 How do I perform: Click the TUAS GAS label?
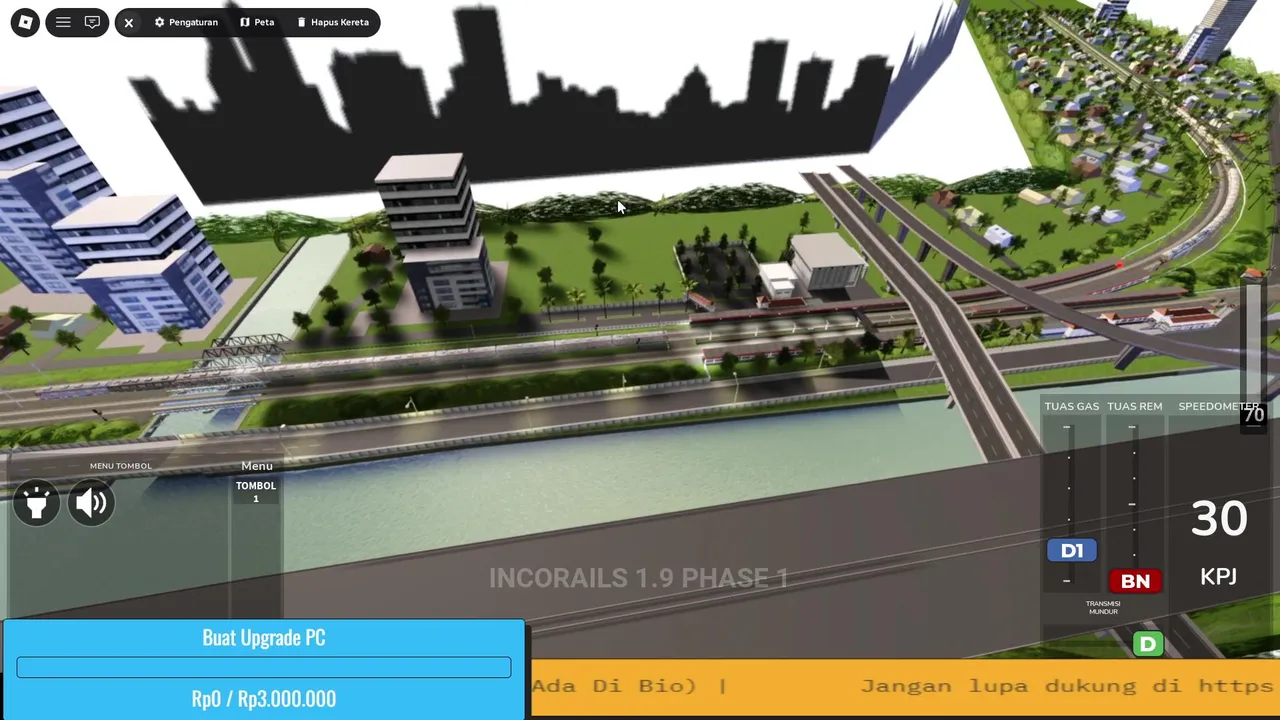pos(1072,406)
